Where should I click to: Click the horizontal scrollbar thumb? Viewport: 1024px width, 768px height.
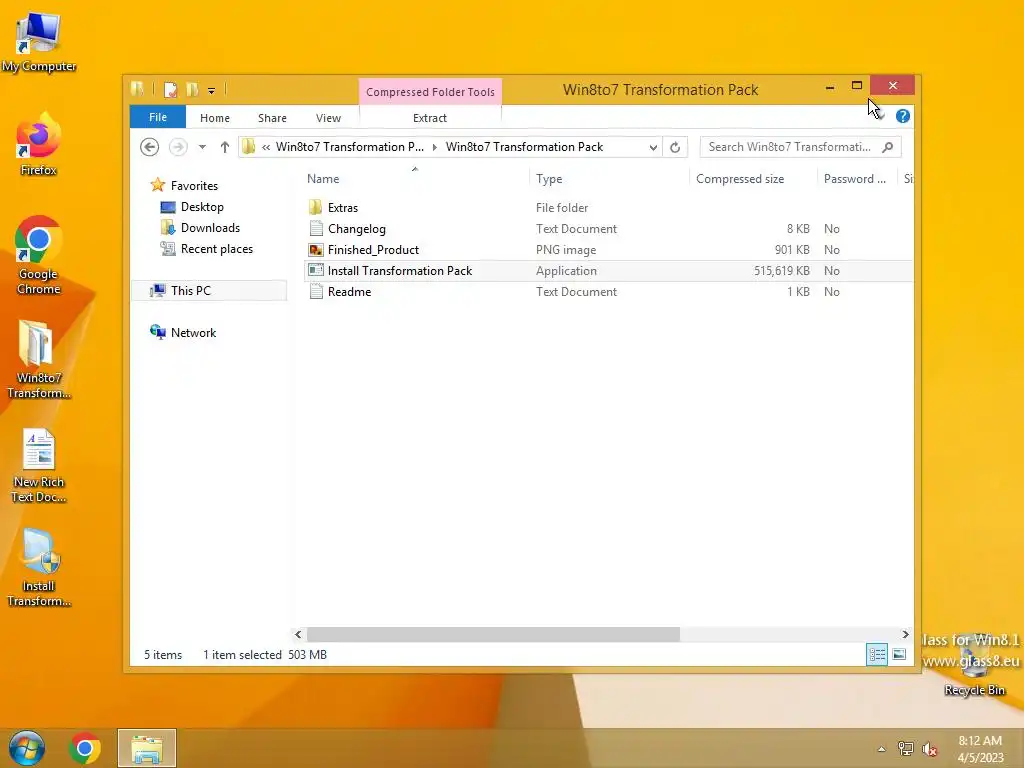(x=493, y=634)
